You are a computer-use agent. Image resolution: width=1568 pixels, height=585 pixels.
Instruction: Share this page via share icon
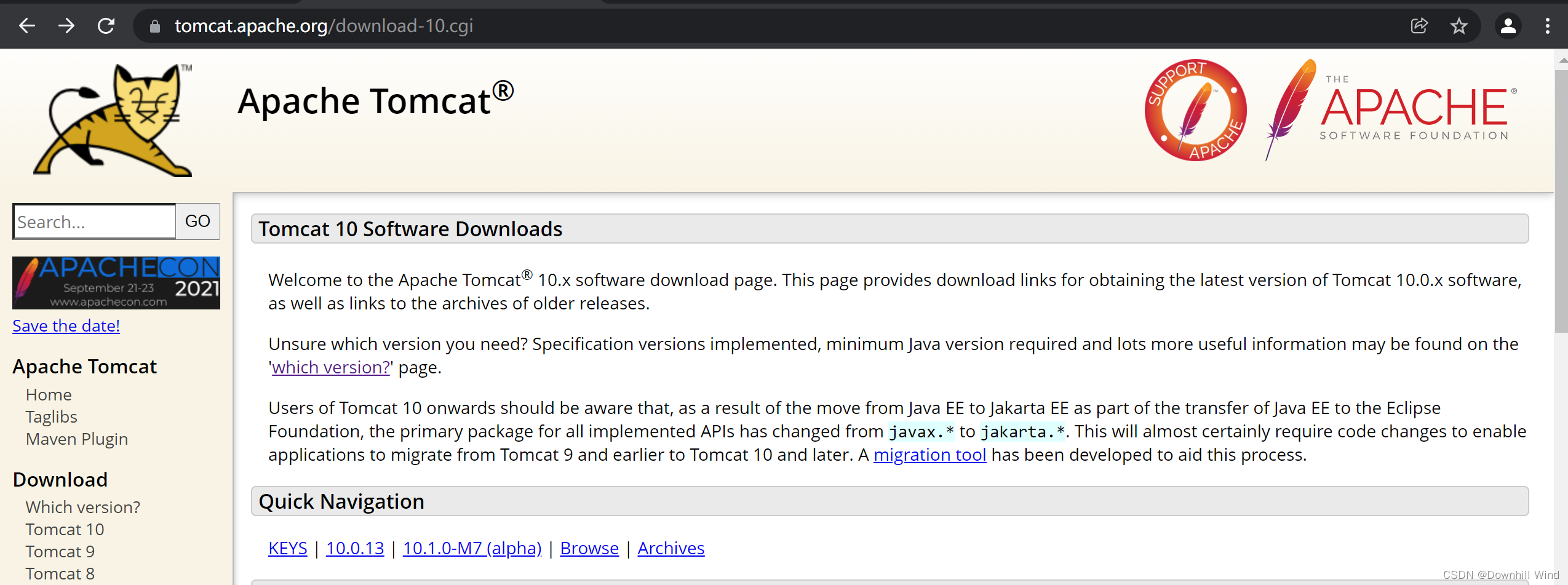(x=1419, y=26)
